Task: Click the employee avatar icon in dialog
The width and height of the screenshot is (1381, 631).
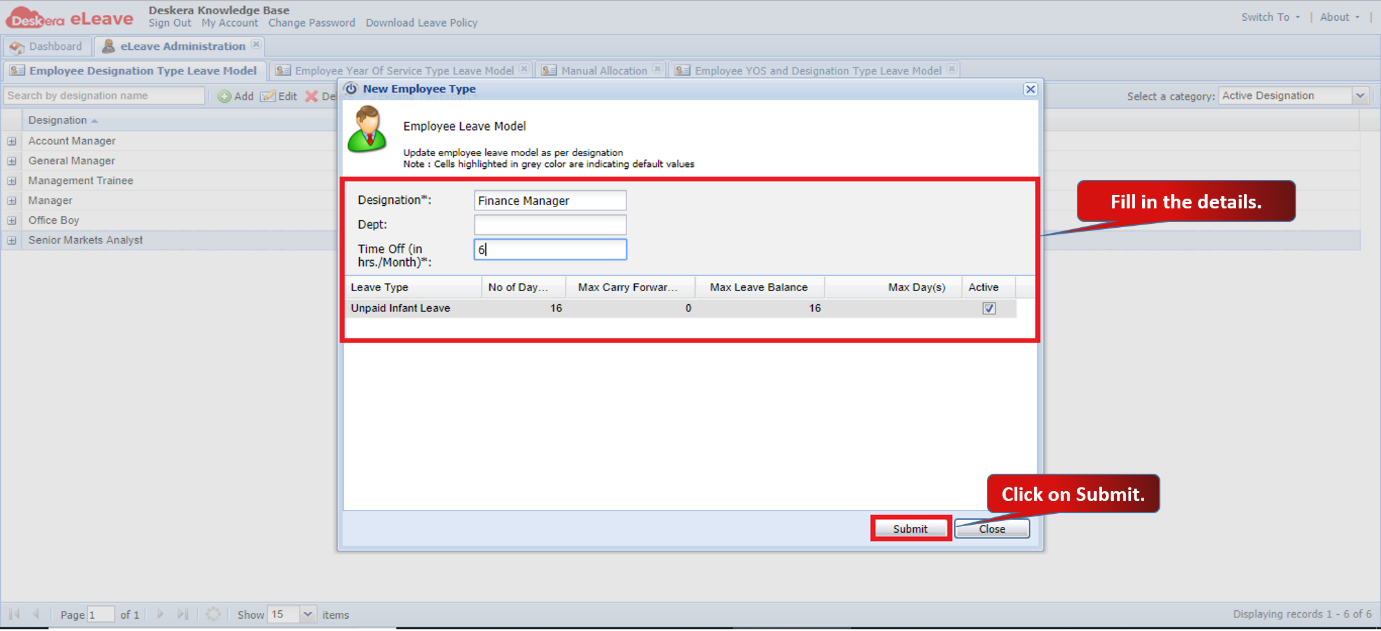Action: coord(367,130)
